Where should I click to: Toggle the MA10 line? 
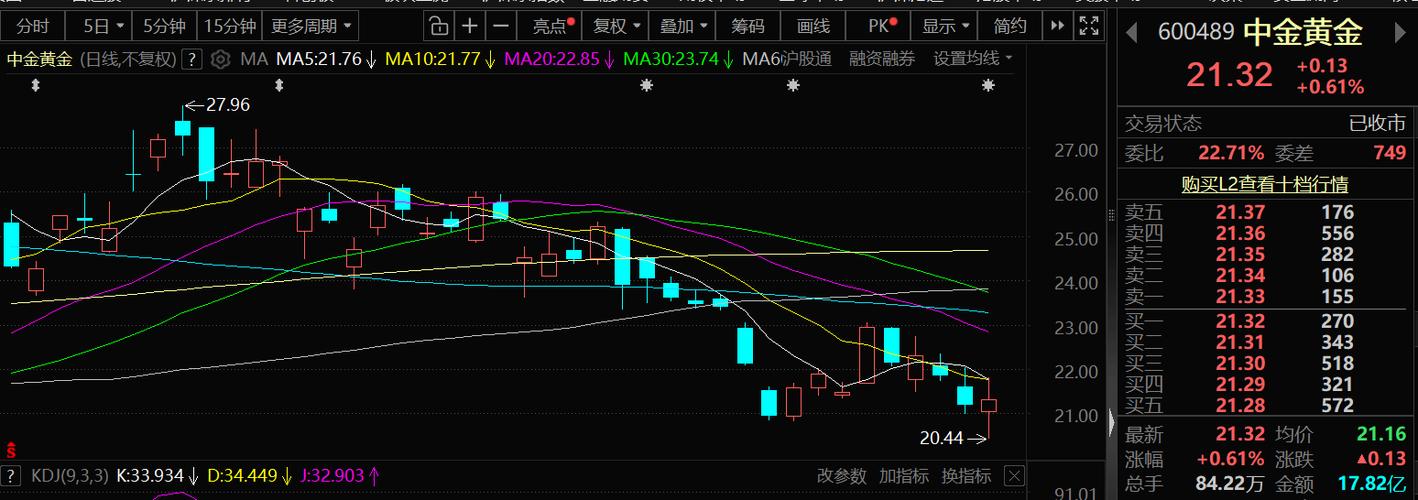pyautogui.click(x=440, y=59)
